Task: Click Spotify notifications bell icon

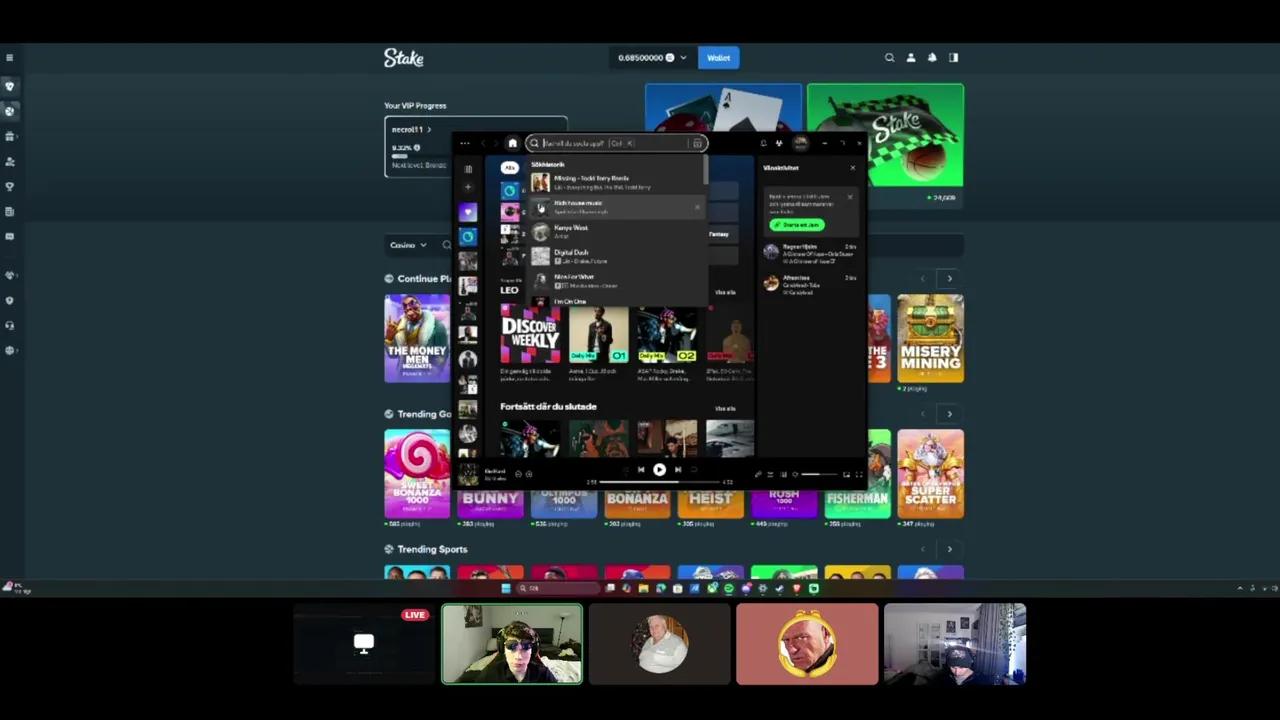Action: [763, 143]
